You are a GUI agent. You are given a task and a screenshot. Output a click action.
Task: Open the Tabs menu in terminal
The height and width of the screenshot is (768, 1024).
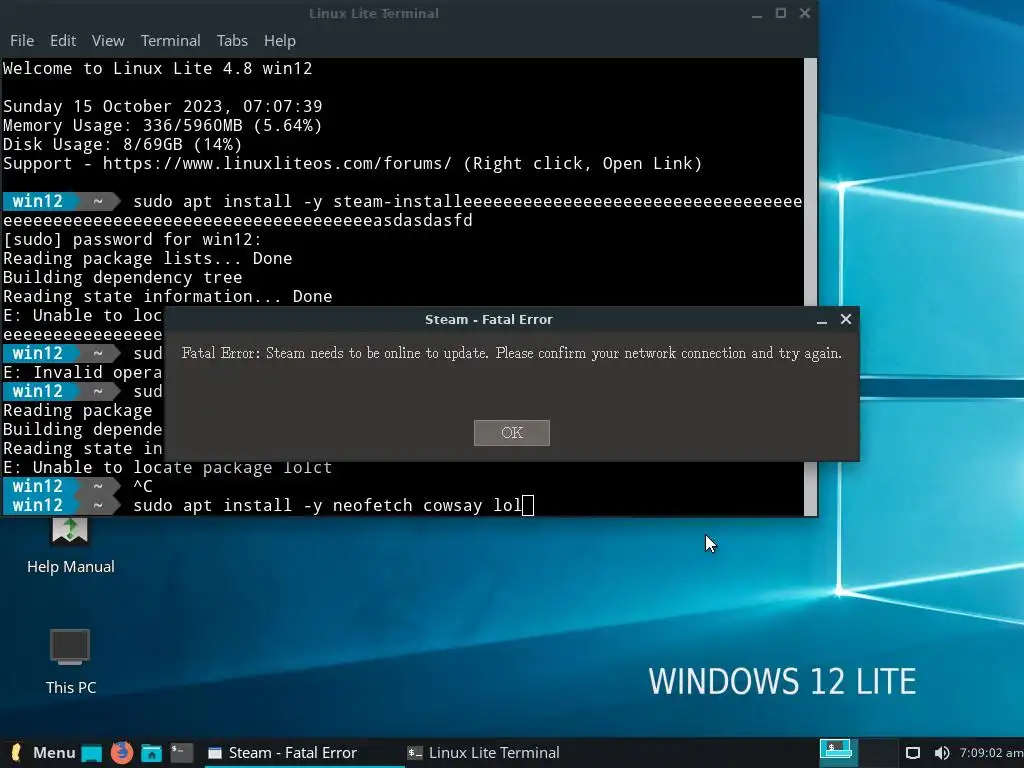click(x=232, y=40)
